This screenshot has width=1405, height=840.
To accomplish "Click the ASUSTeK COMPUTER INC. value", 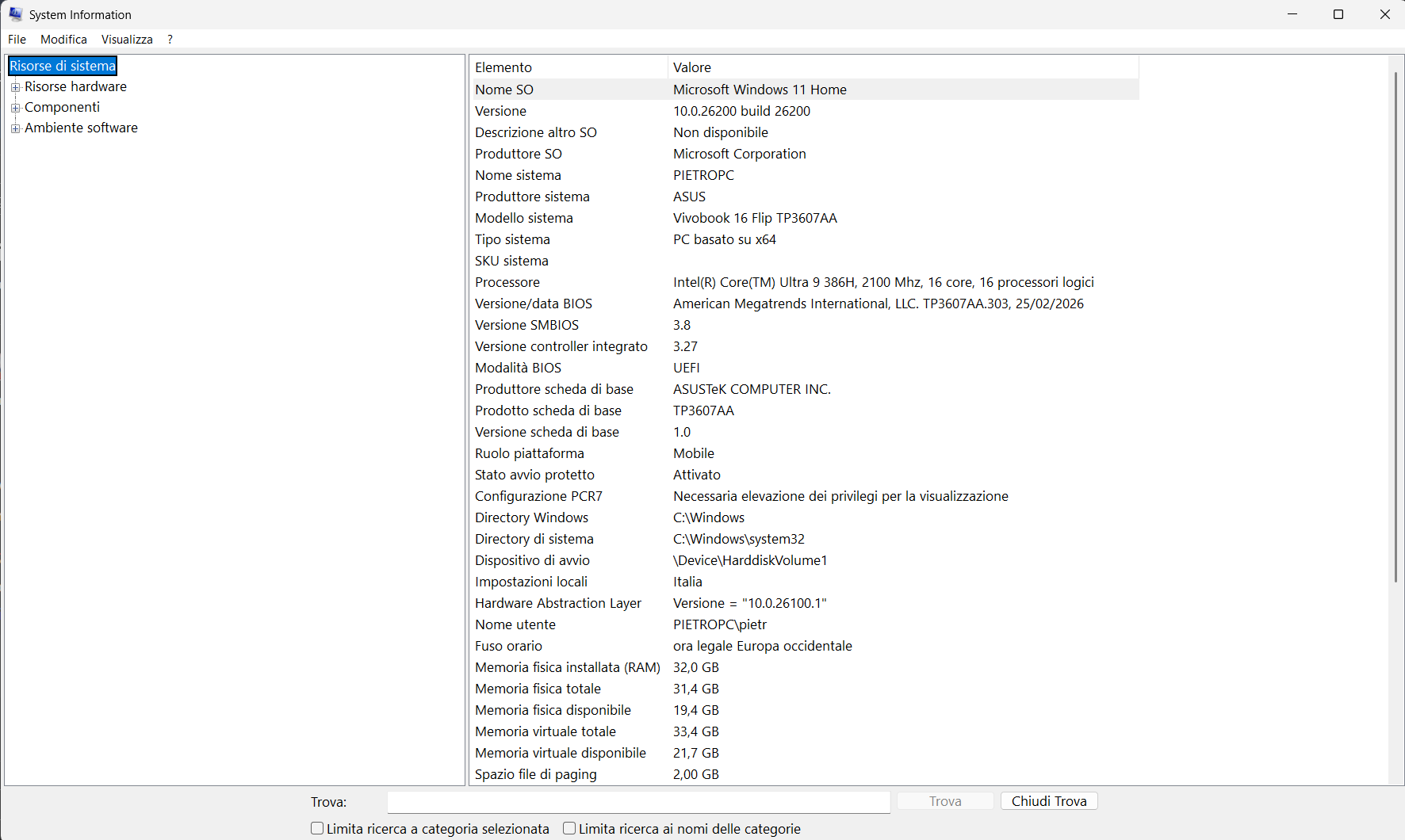I will click(752, 389).
